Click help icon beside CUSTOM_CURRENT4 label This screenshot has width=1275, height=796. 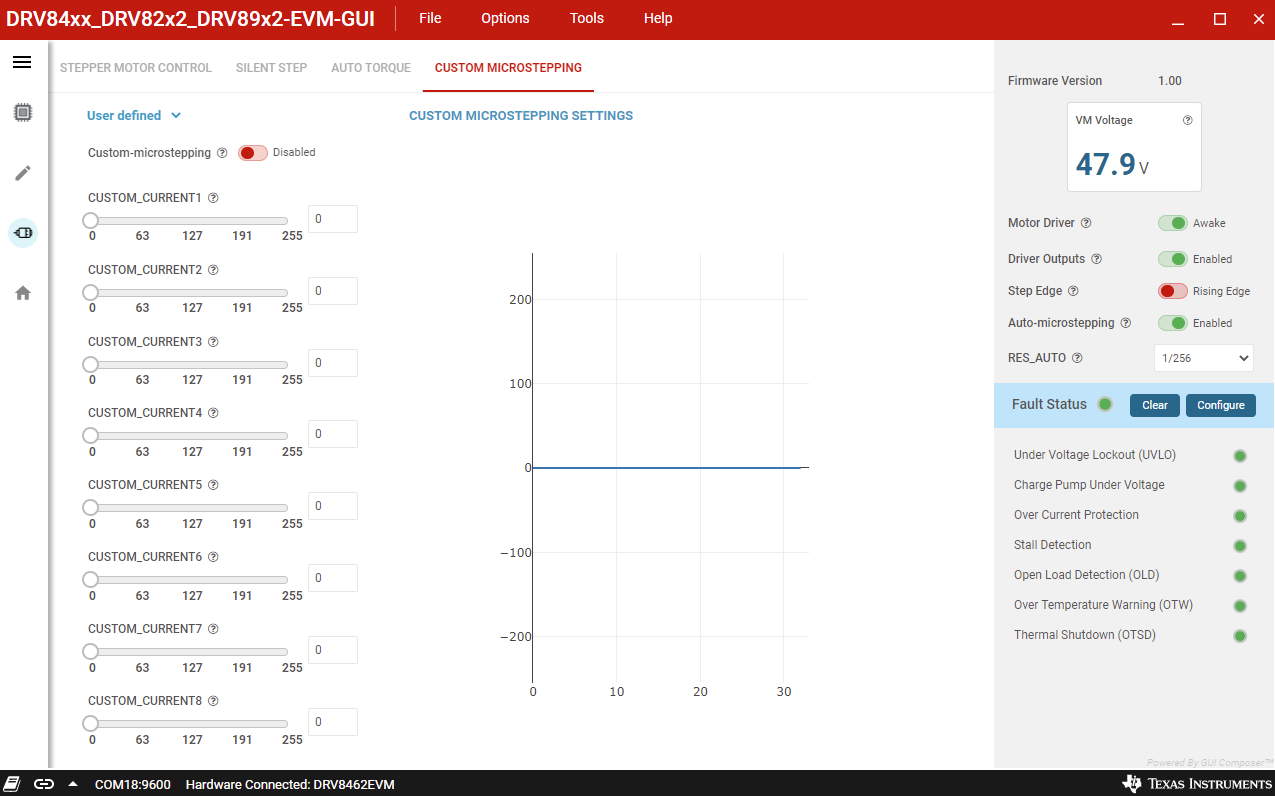point(213,413)
